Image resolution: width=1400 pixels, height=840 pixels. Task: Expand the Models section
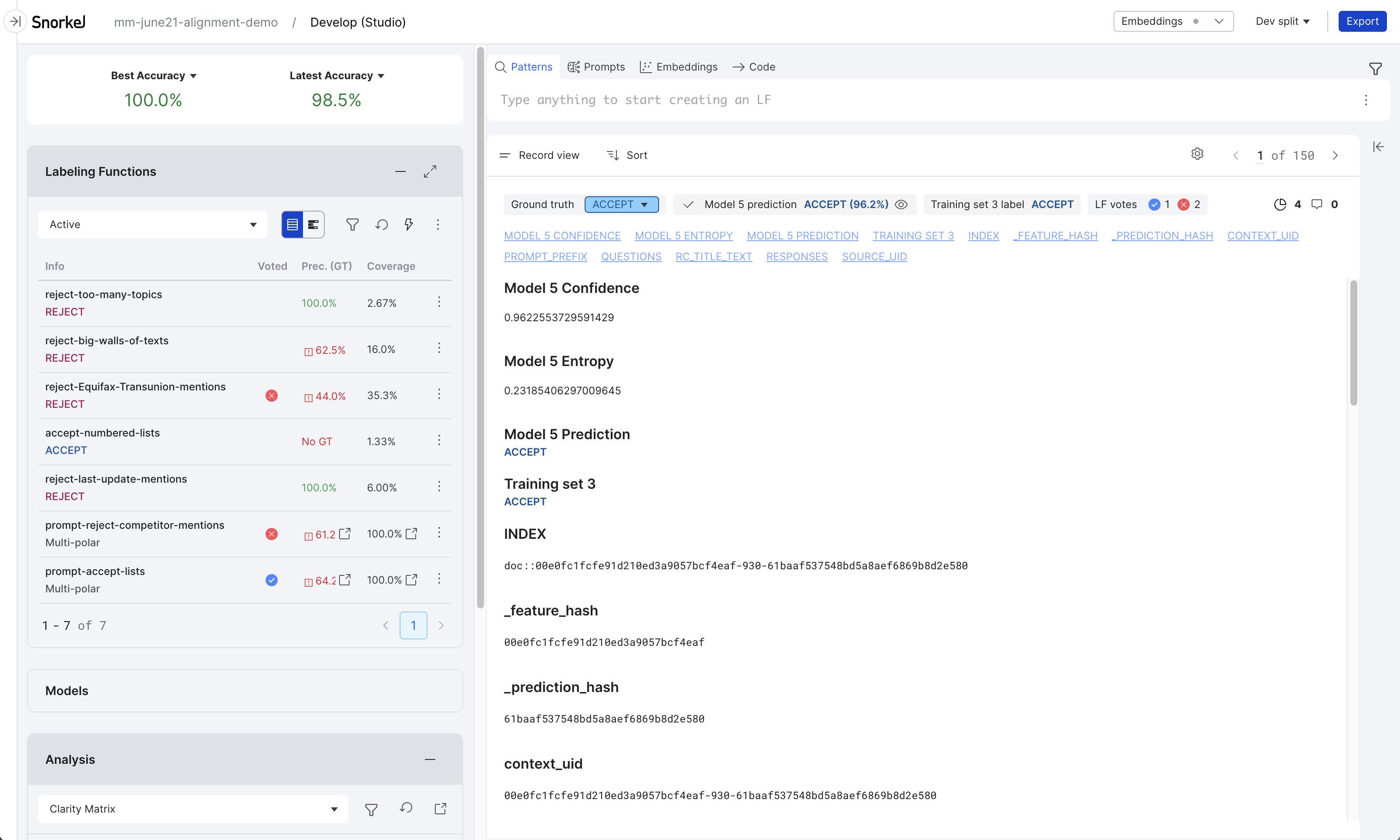point(245,691)
